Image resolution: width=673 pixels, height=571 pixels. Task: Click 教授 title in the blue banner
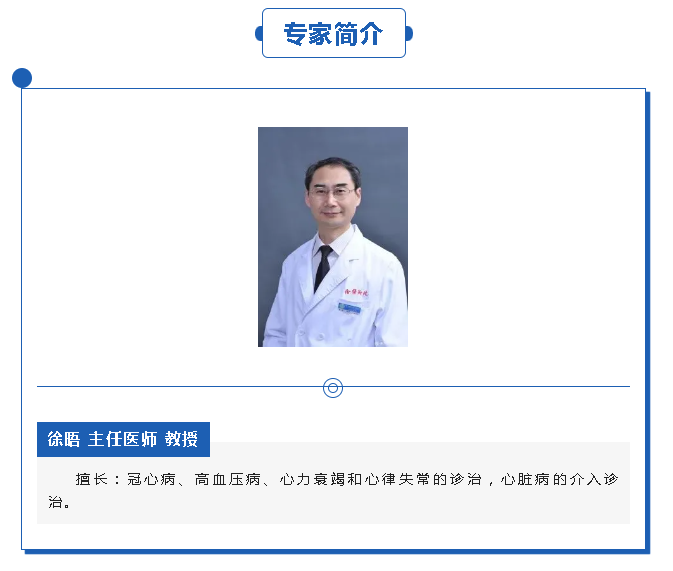181,439
